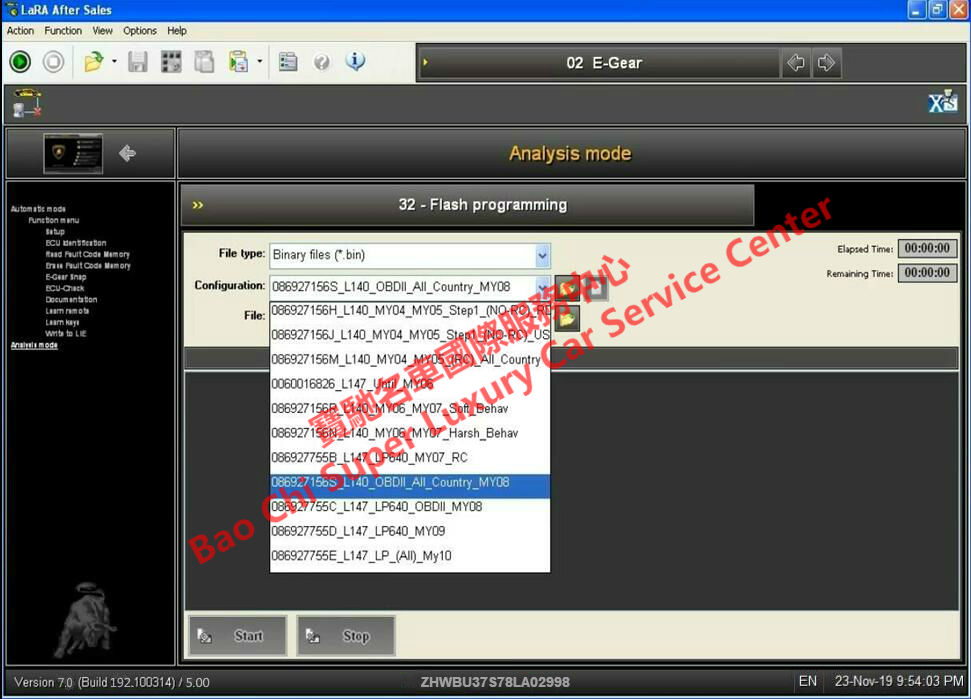Choose 086927755B_L147_LP640_MY07_RC option
Viewport: 971px width, 699px height.
tap(410, 458)
